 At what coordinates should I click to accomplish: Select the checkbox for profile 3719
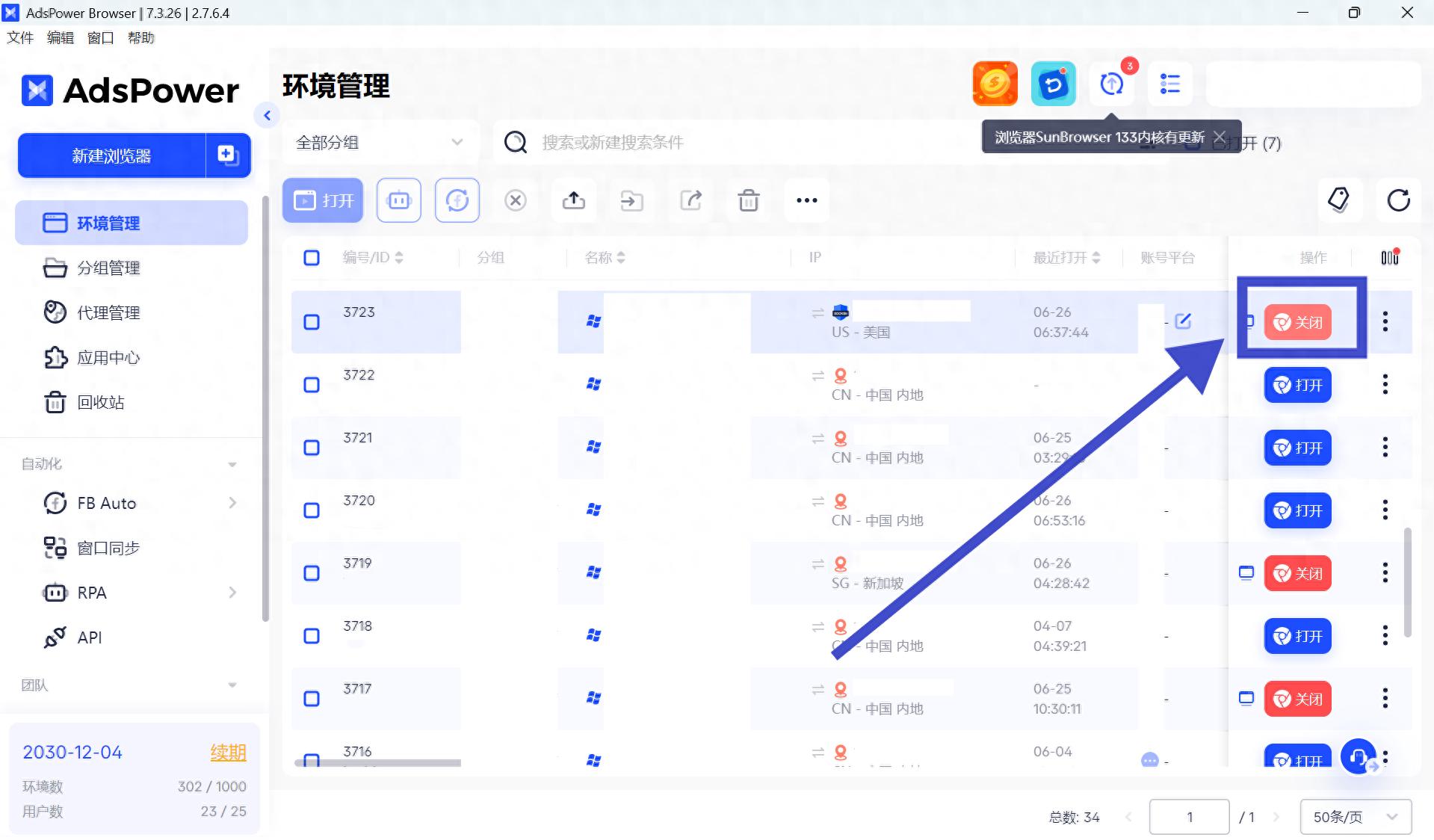click(x=312, y=573)
